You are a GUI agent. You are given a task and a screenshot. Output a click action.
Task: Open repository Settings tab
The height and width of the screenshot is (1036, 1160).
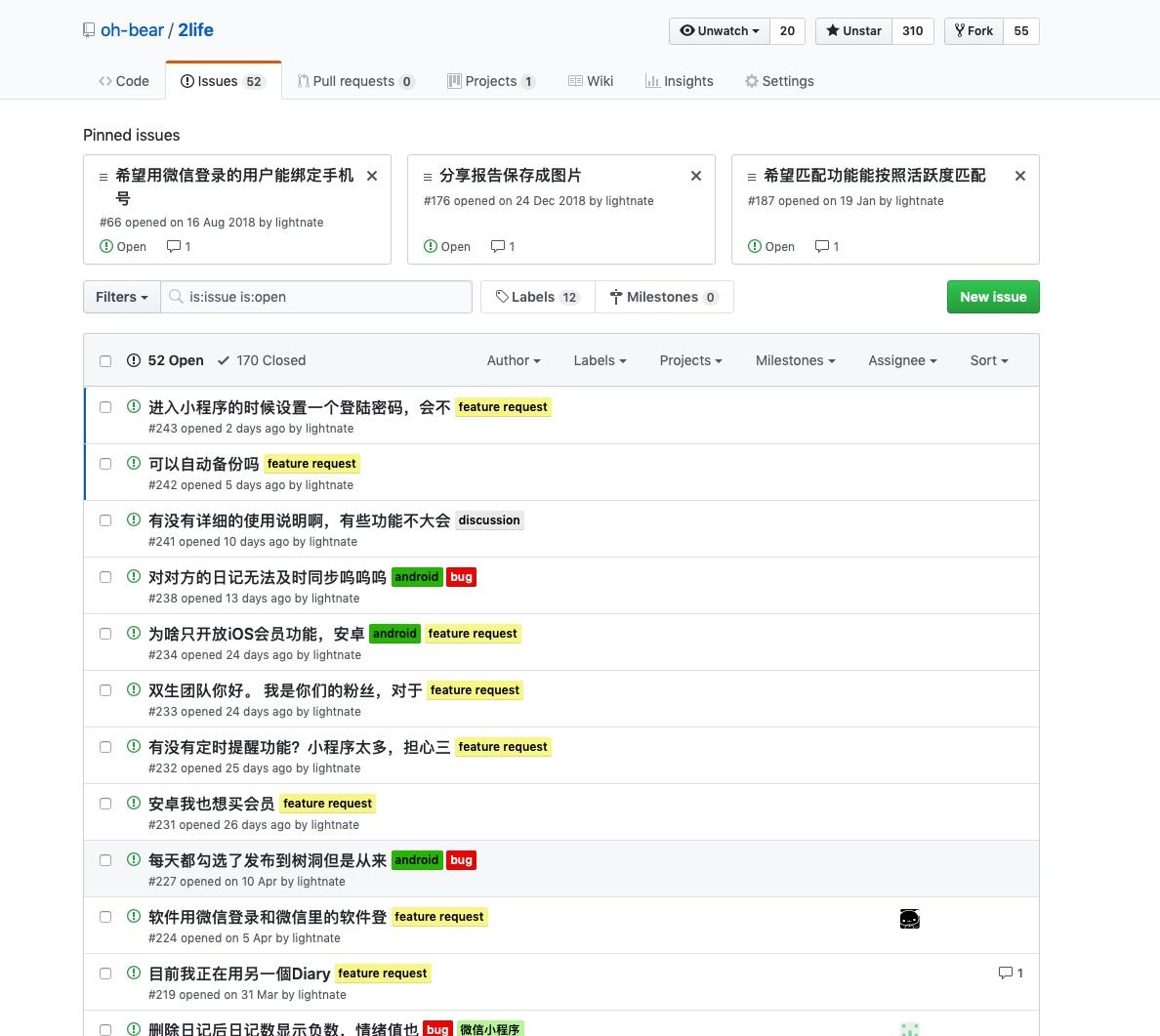[779, 81]
